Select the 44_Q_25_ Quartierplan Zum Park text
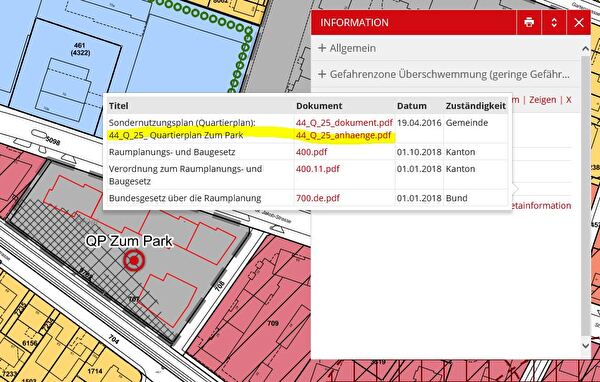The width and height of the screenshot is (600, 382). tap(176, 135)
